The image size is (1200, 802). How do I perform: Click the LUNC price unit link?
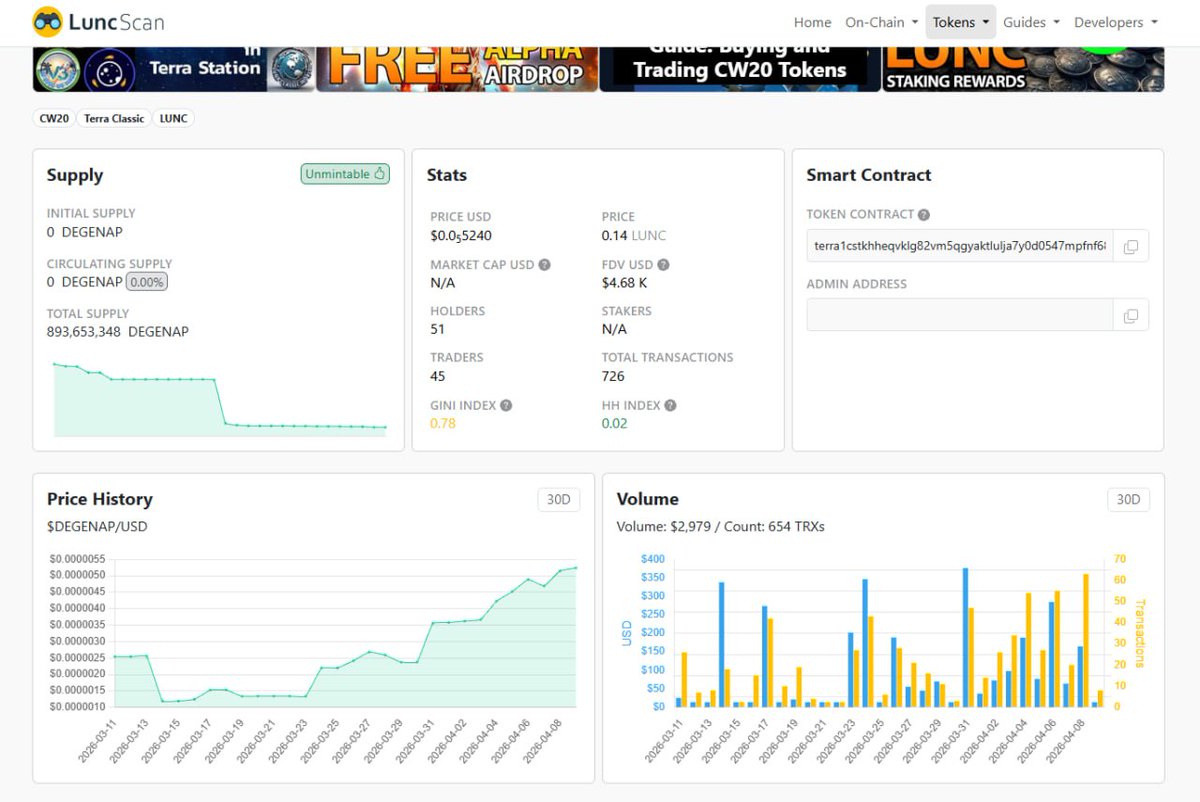[x=648, y=235]
